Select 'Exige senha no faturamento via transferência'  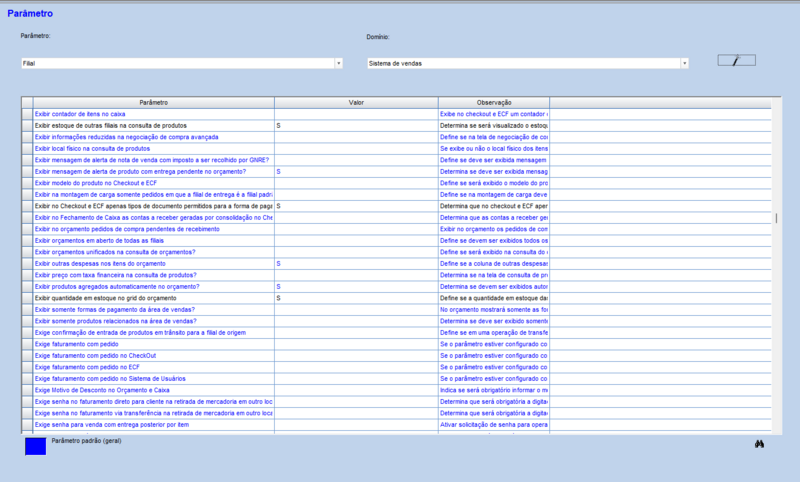point(154,413)
